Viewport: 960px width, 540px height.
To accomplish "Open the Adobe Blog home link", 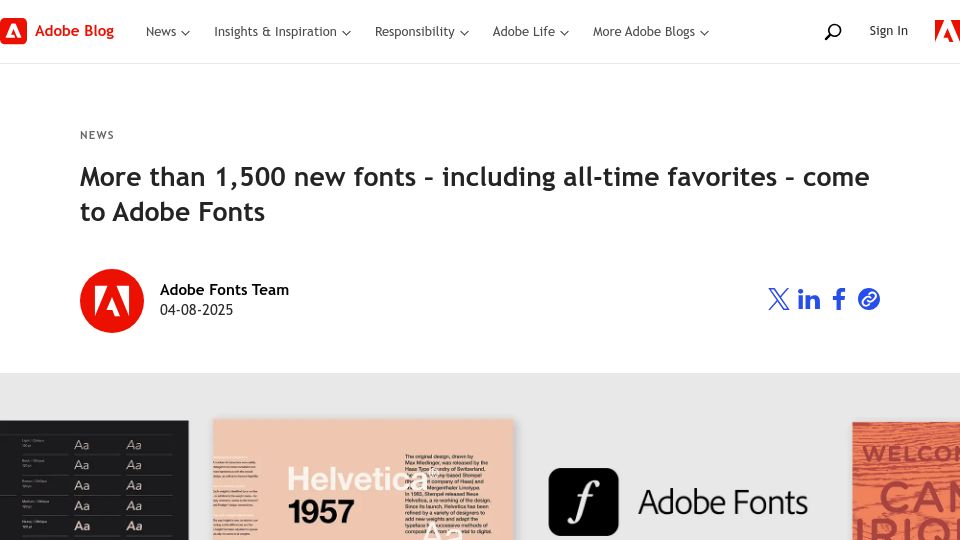I will point(74,31).
